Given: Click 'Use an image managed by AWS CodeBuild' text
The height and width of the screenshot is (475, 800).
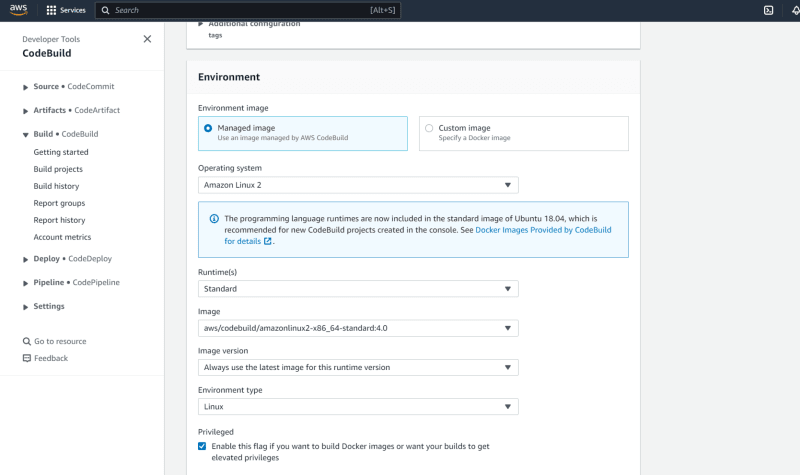Looking at the screenshot, I should (283, 138).
